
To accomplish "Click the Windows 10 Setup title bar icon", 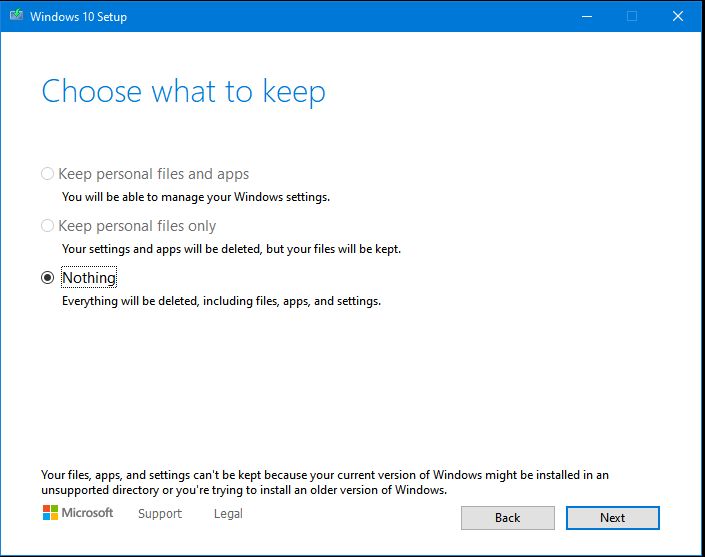I will click(16, 16).
